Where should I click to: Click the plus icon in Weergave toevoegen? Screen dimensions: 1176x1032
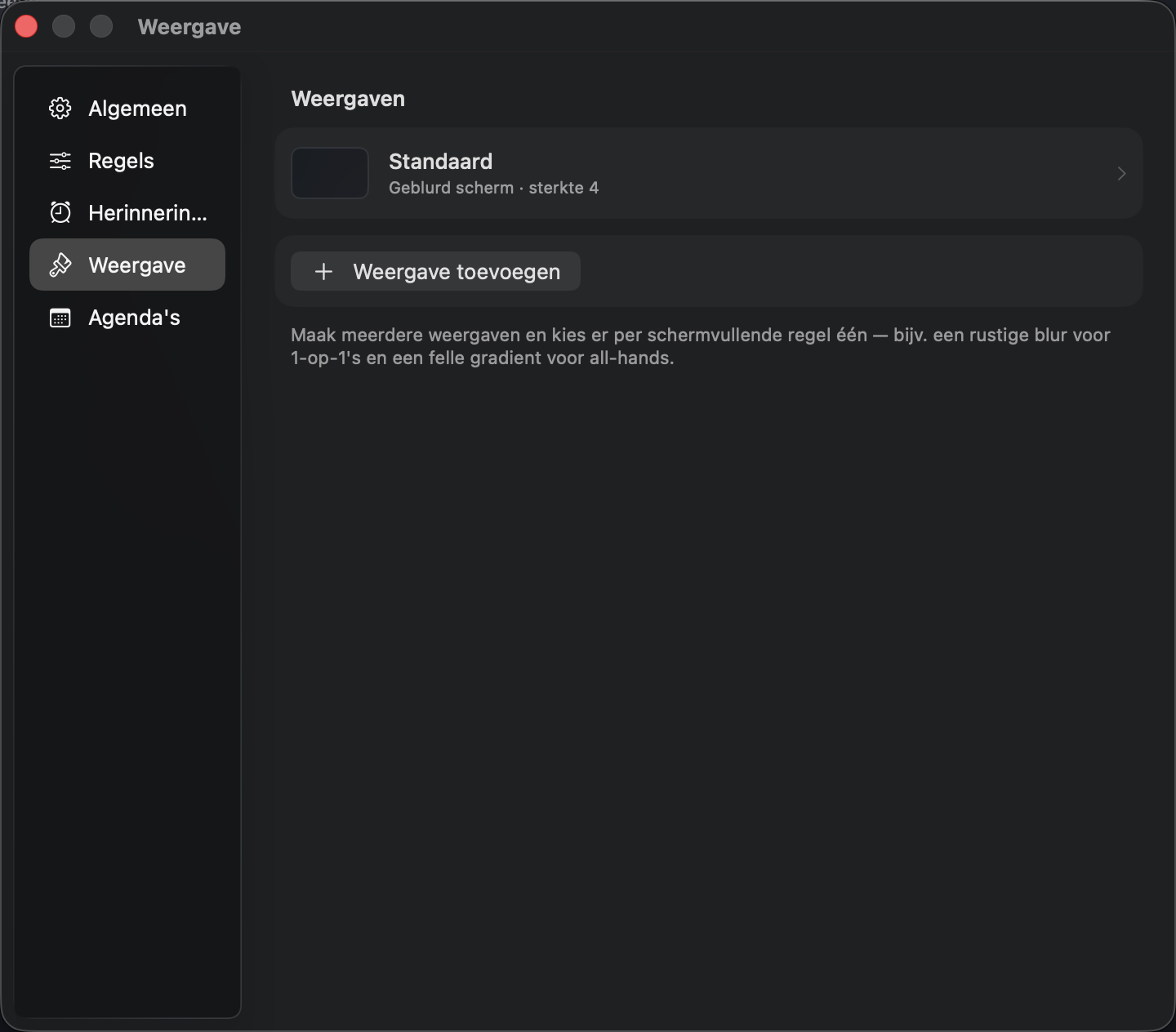[323, 272]
